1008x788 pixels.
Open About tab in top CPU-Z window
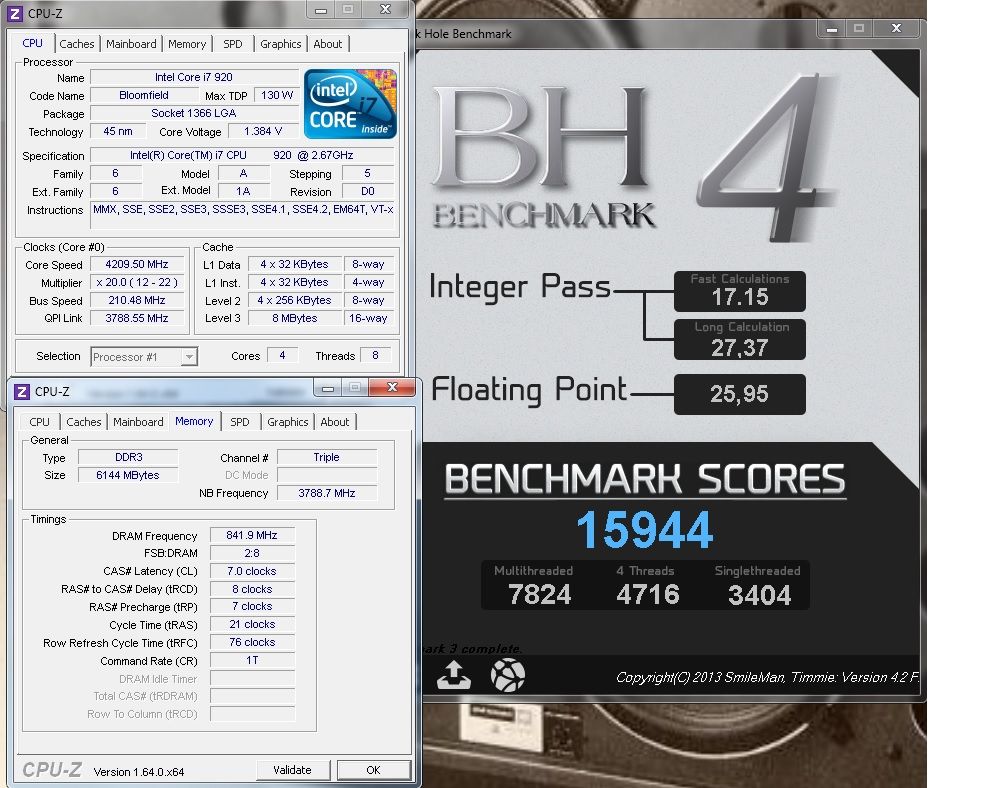(328, 44)
